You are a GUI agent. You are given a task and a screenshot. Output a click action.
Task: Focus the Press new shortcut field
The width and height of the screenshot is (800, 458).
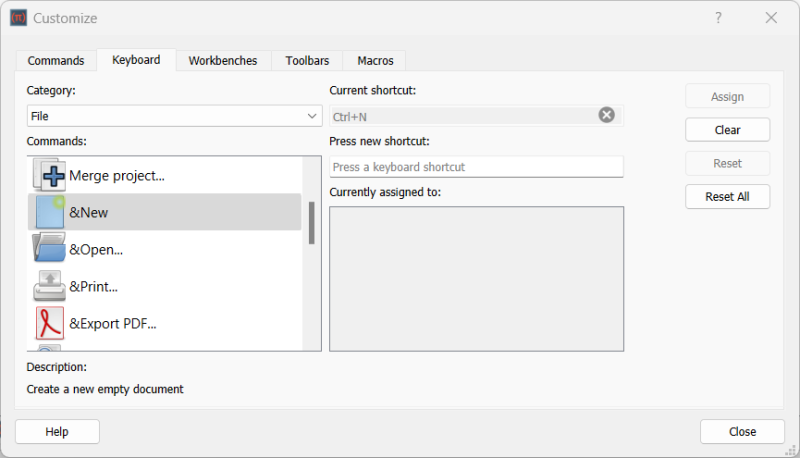476,167
